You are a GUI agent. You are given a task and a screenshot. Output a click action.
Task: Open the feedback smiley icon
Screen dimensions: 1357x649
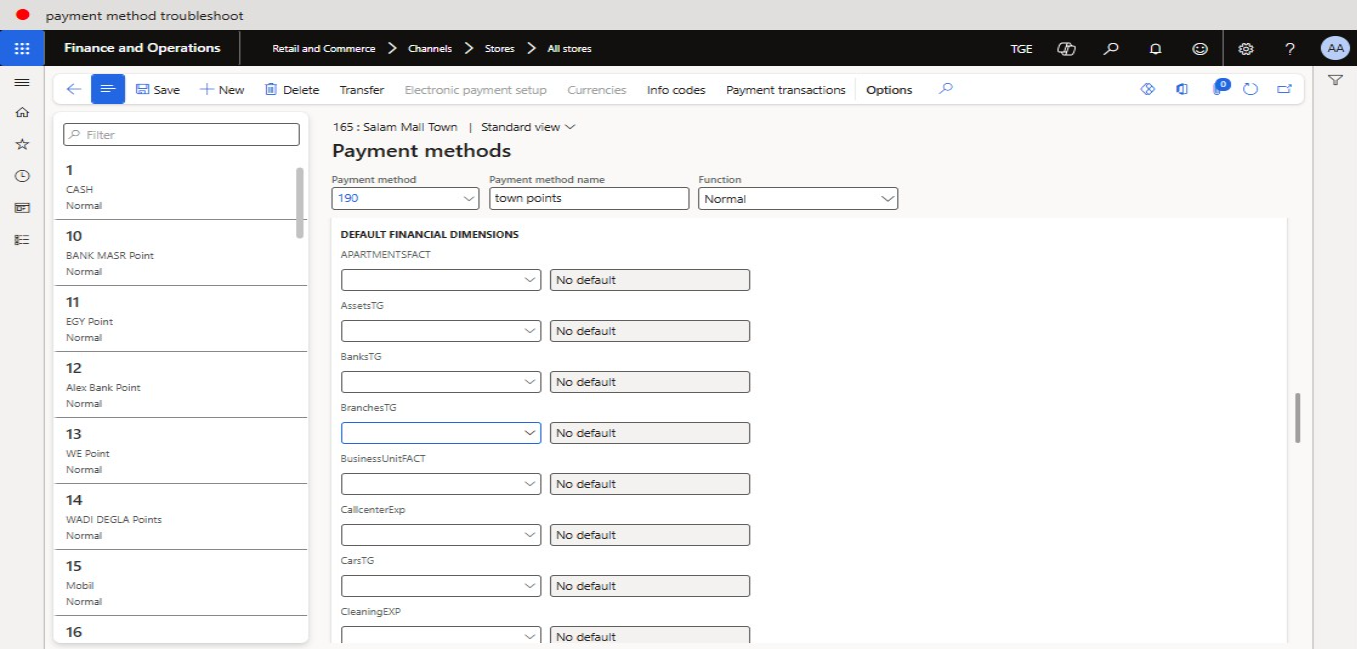[x=1200, y=48]
